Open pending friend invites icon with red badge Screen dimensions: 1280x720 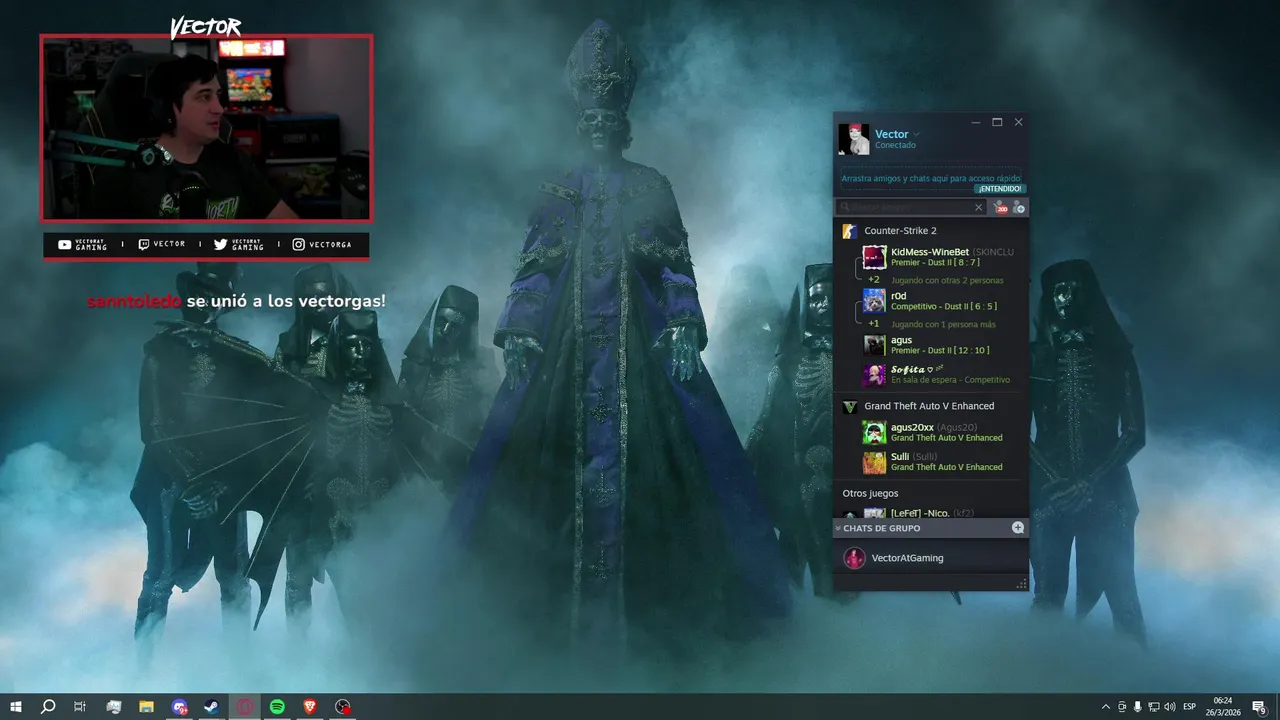pos(1000,207)
